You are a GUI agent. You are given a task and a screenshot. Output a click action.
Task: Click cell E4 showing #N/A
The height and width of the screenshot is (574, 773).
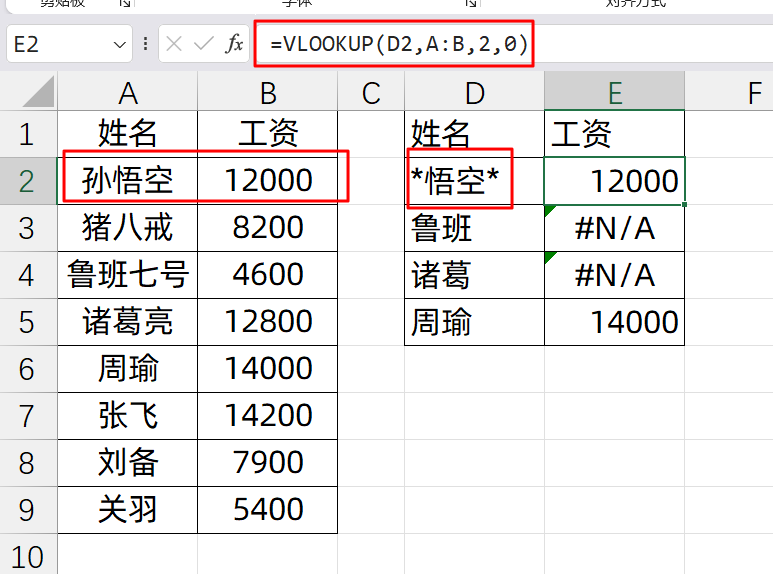(x=614, y=275)
